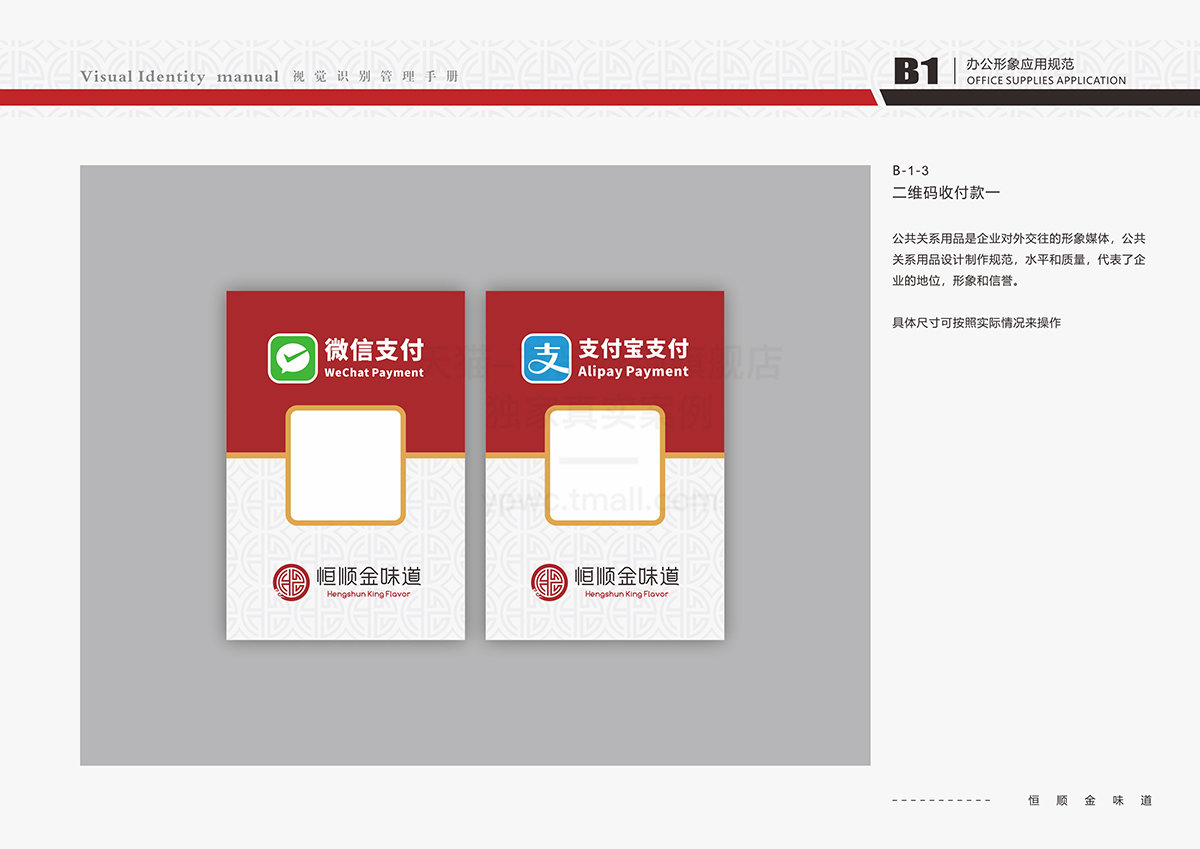Select the empty QR frame on WeChat card

tap(346, 465)
